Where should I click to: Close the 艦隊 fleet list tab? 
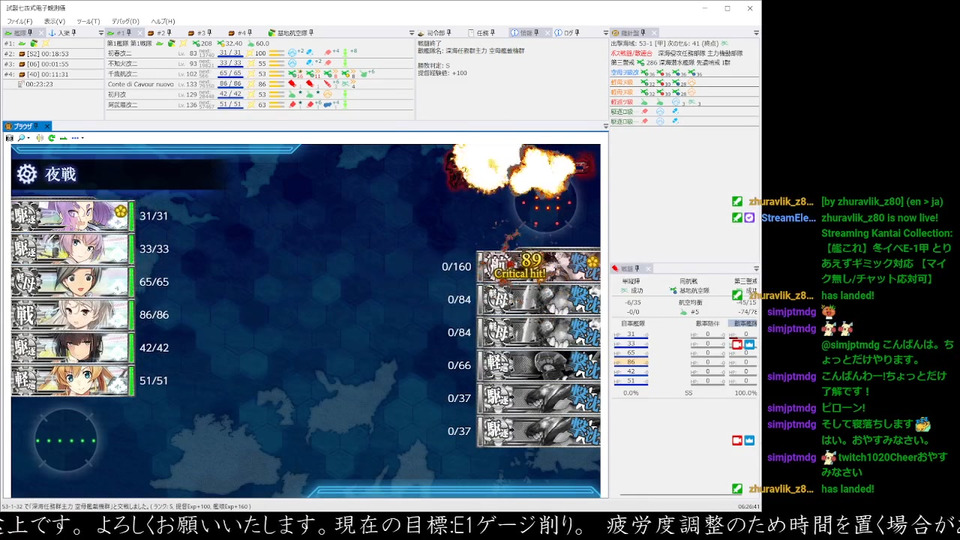42,33
